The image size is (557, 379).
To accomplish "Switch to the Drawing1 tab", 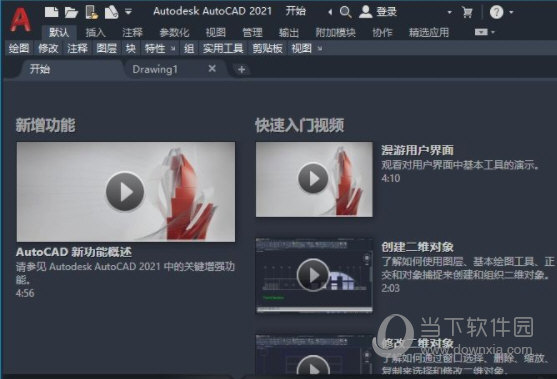I will coord(155,69).
